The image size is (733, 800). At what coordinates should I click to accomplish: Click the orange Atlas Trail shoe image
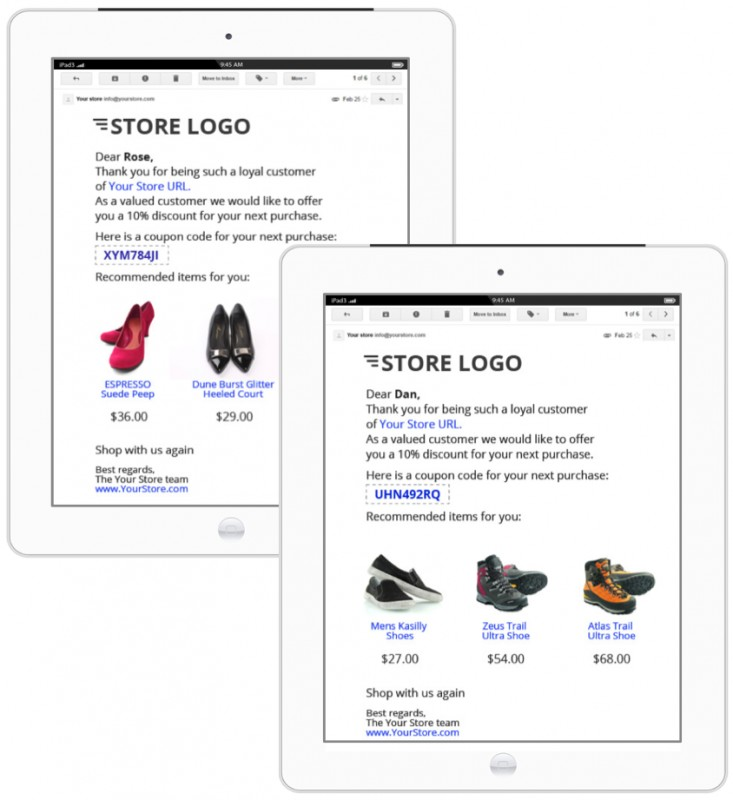pos(619,585)
